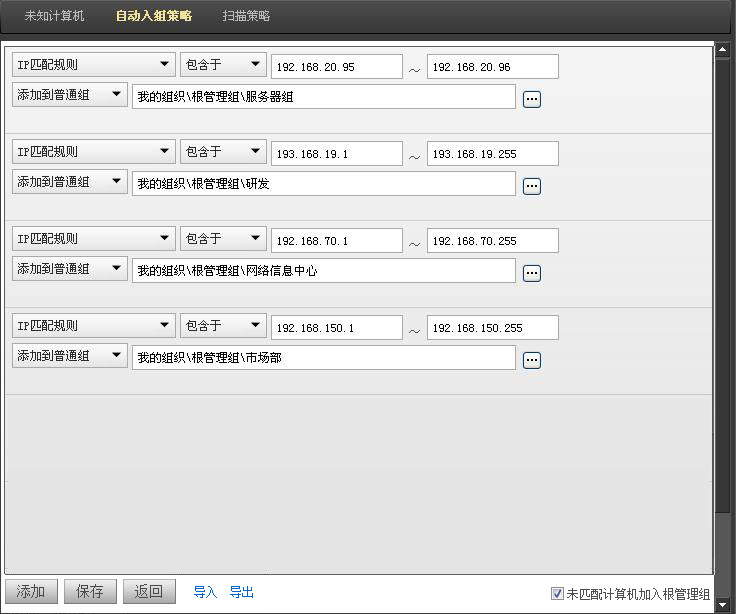Screen dimensions: 736x614
Task: Open the 导出 link
Action: click(x=242, y=592)
